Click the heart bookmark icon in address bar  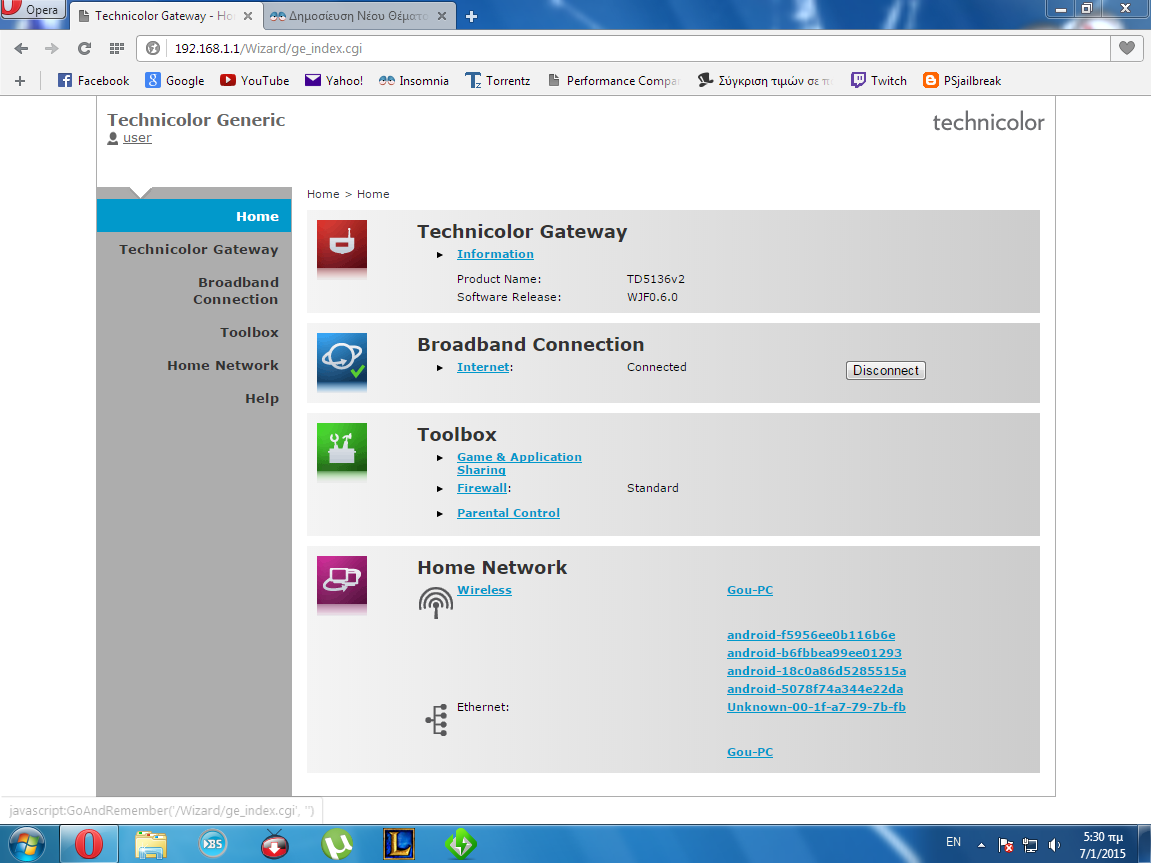tap(1127, 48)
